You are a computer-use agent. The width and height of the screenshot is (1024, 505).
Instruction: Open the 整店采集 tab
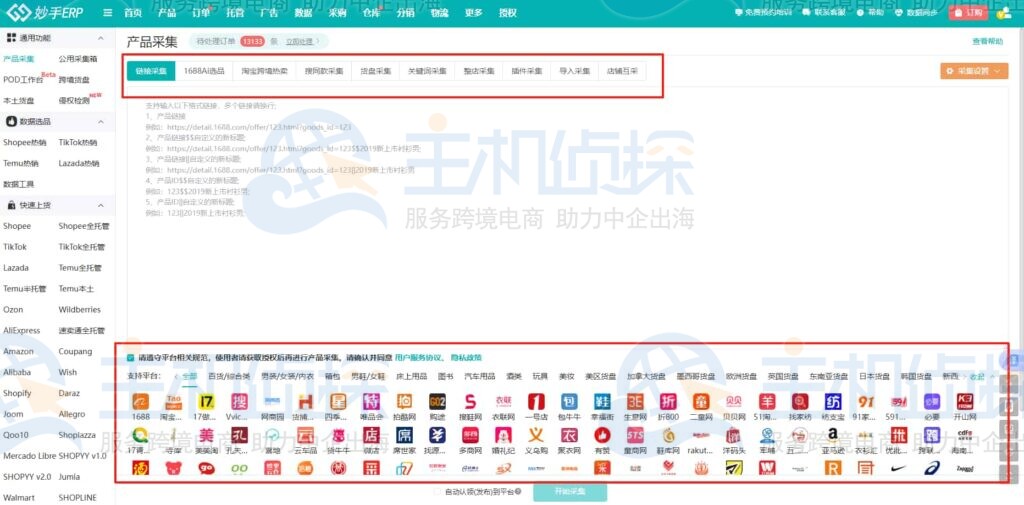[x=479, y=71]
